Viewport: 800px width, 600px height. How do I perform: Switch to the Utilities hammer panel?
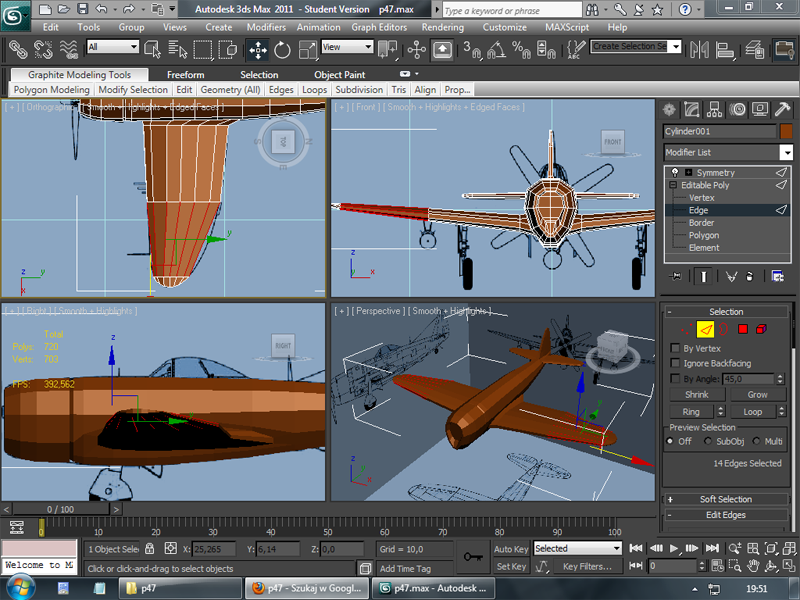(x=783, y=110)
